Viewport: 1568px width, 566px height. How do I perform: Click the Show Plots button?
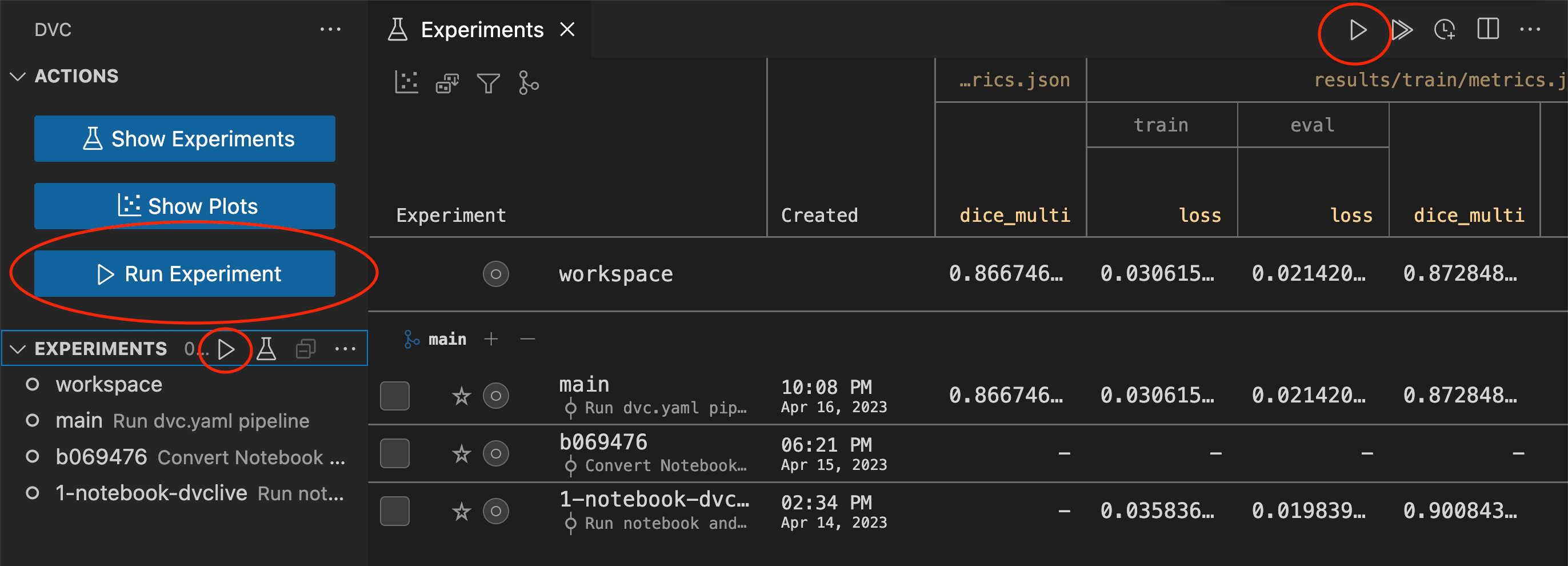click(x=185, y=206)
